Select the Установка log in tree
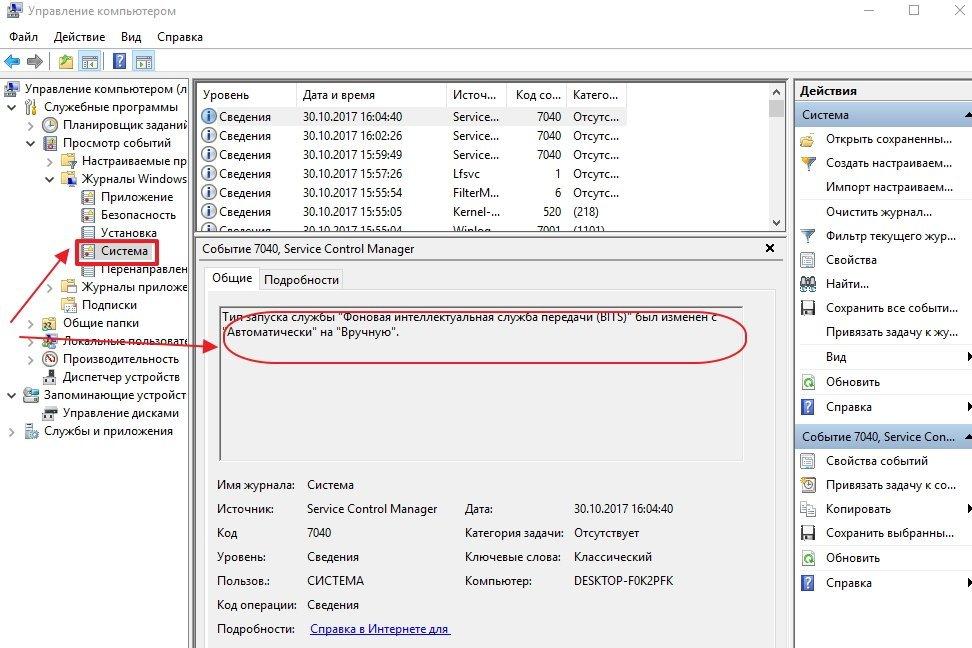Image resolution: width=972 pixels, height=648 pixels. coord(128,233)
